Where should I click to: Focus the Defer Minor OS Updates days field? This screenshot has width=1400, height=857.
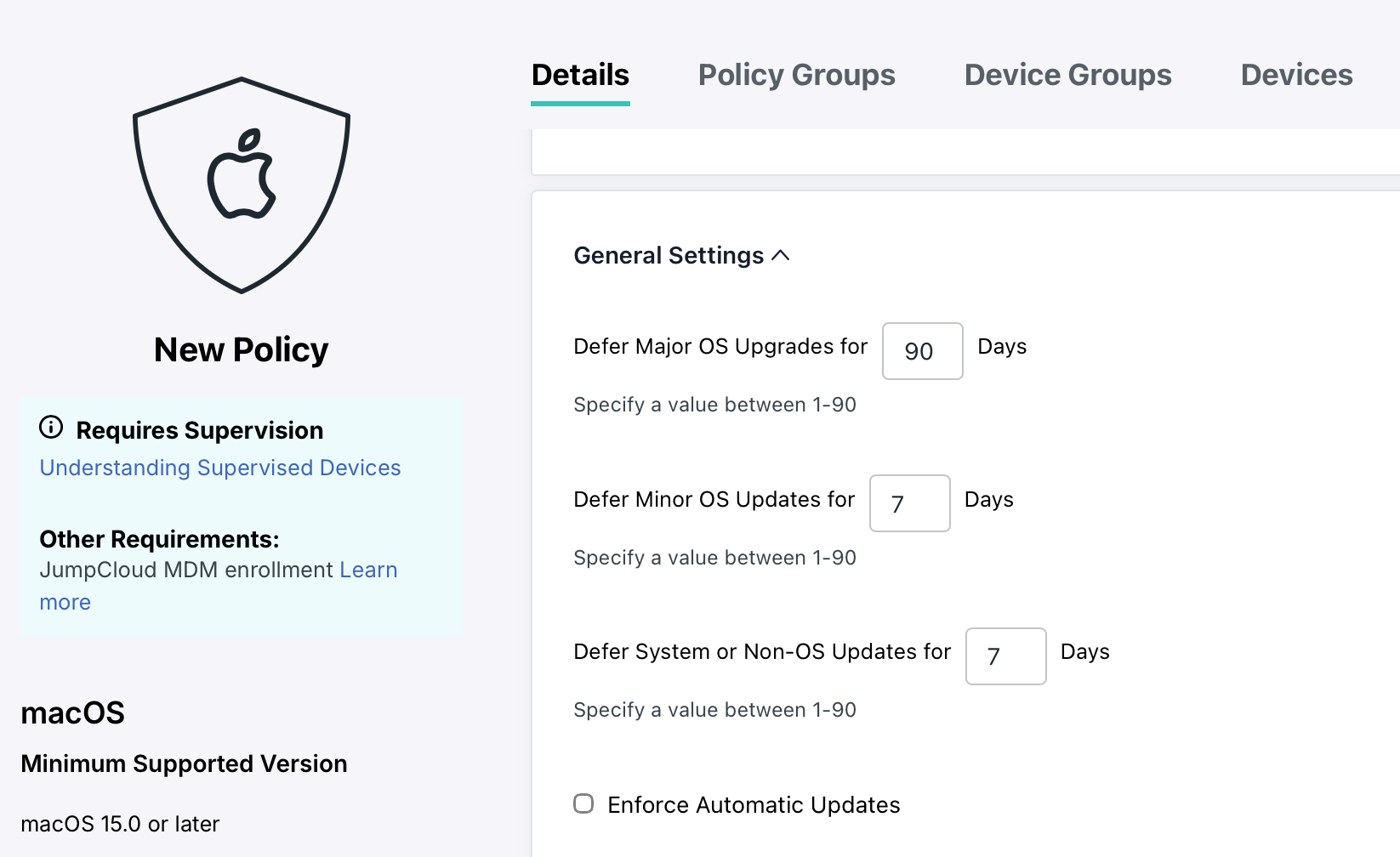[x=910, y=503]
